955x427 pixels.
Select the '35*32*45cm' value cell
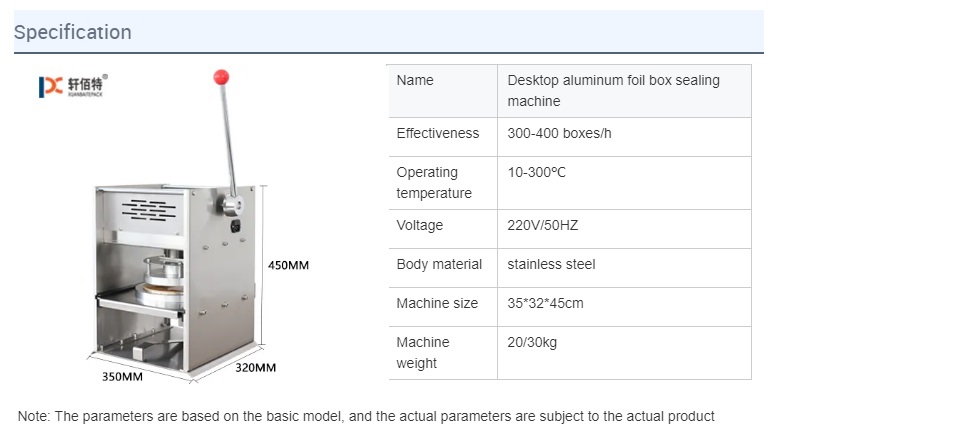(624, 307)
